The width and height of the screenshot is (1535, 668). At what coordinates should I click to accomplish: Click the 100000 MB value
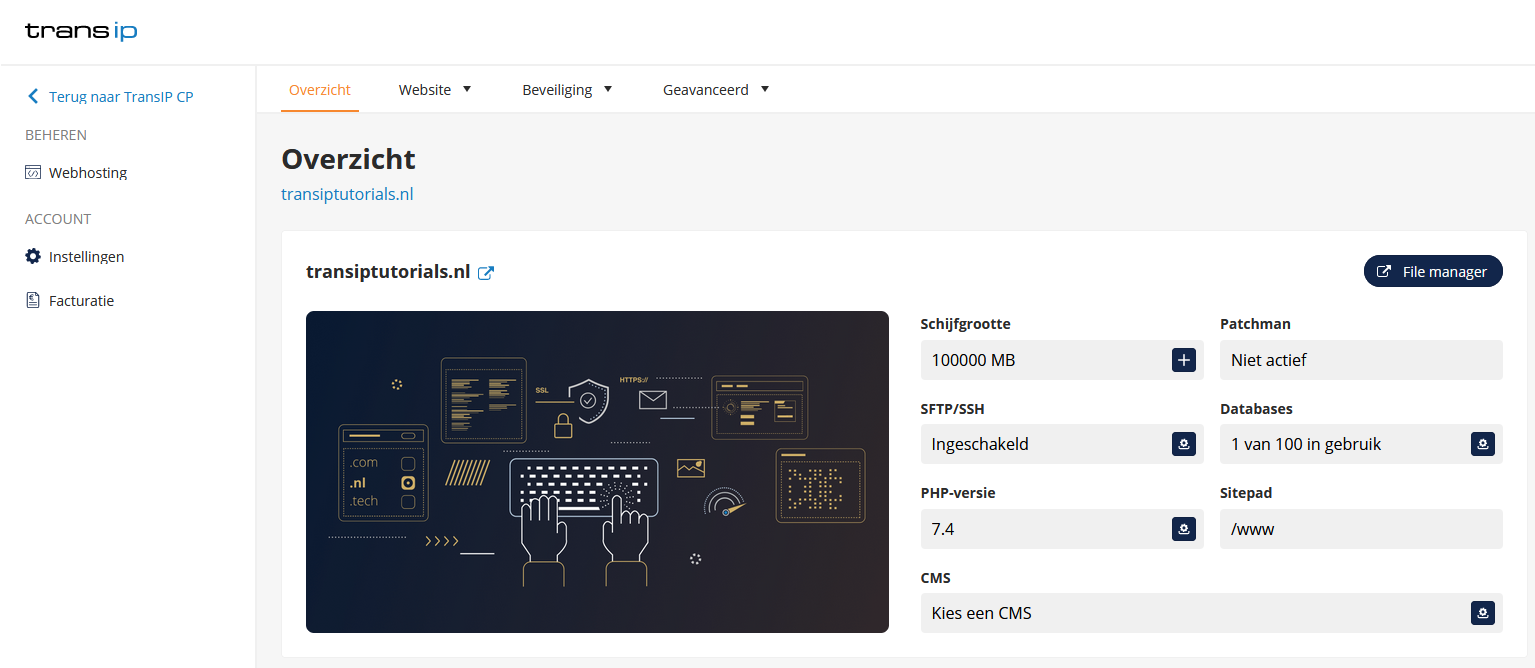[x=973, y=360]
